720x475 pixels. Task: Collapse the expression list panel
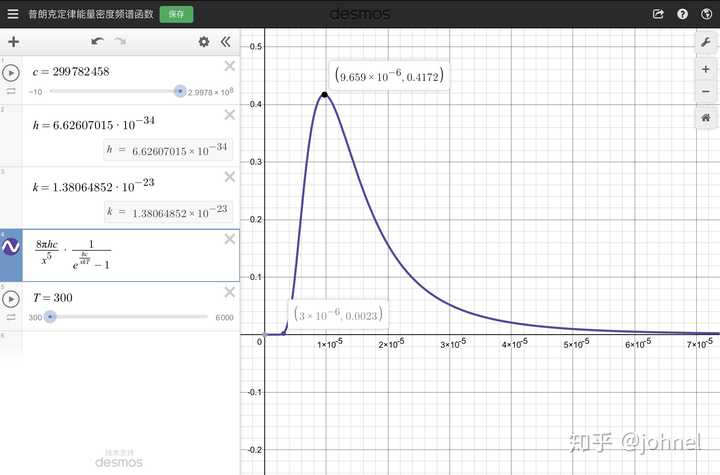coord(225,42)
